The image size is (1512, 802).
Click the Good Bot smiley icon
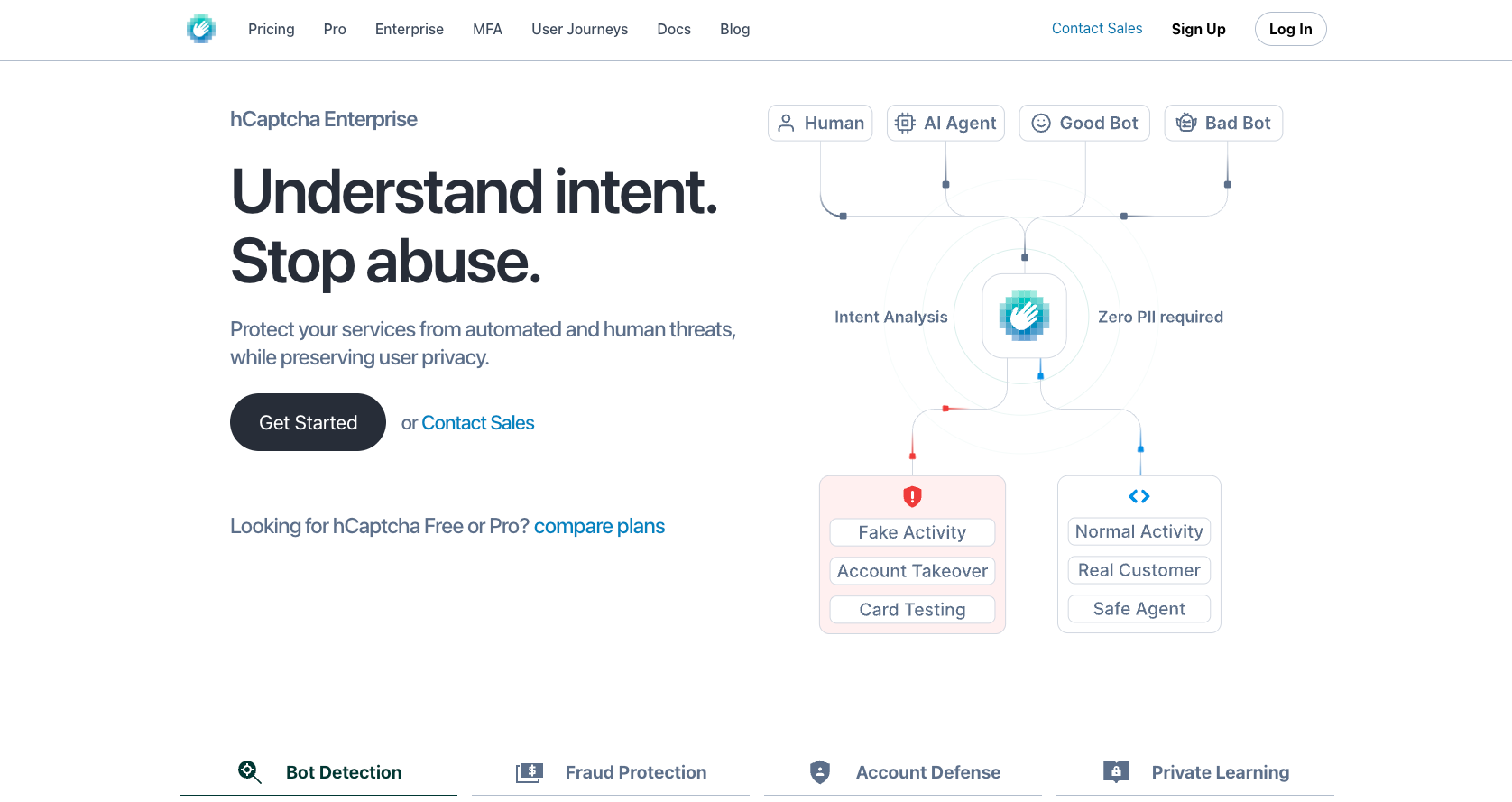(1041, 123)
